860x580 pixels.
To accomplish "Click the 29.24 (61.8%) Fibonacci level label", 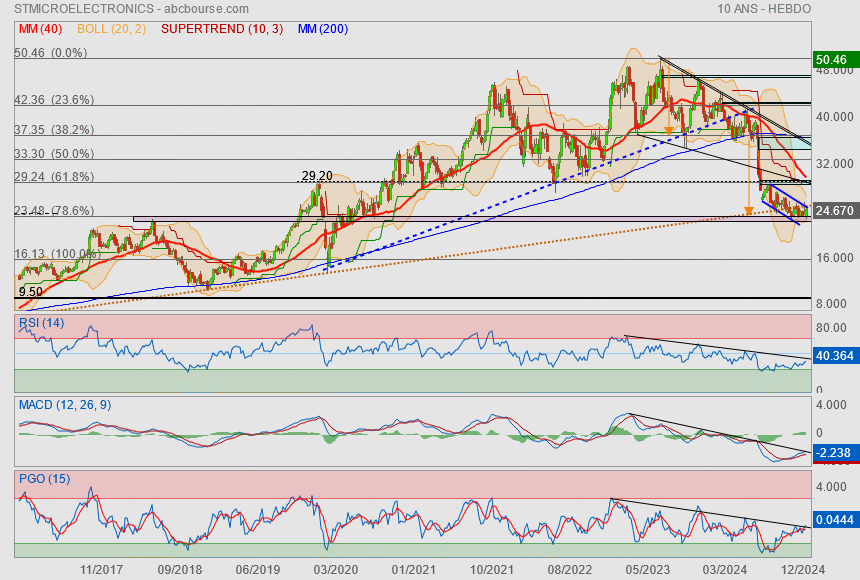I will [x=54, y=177].
